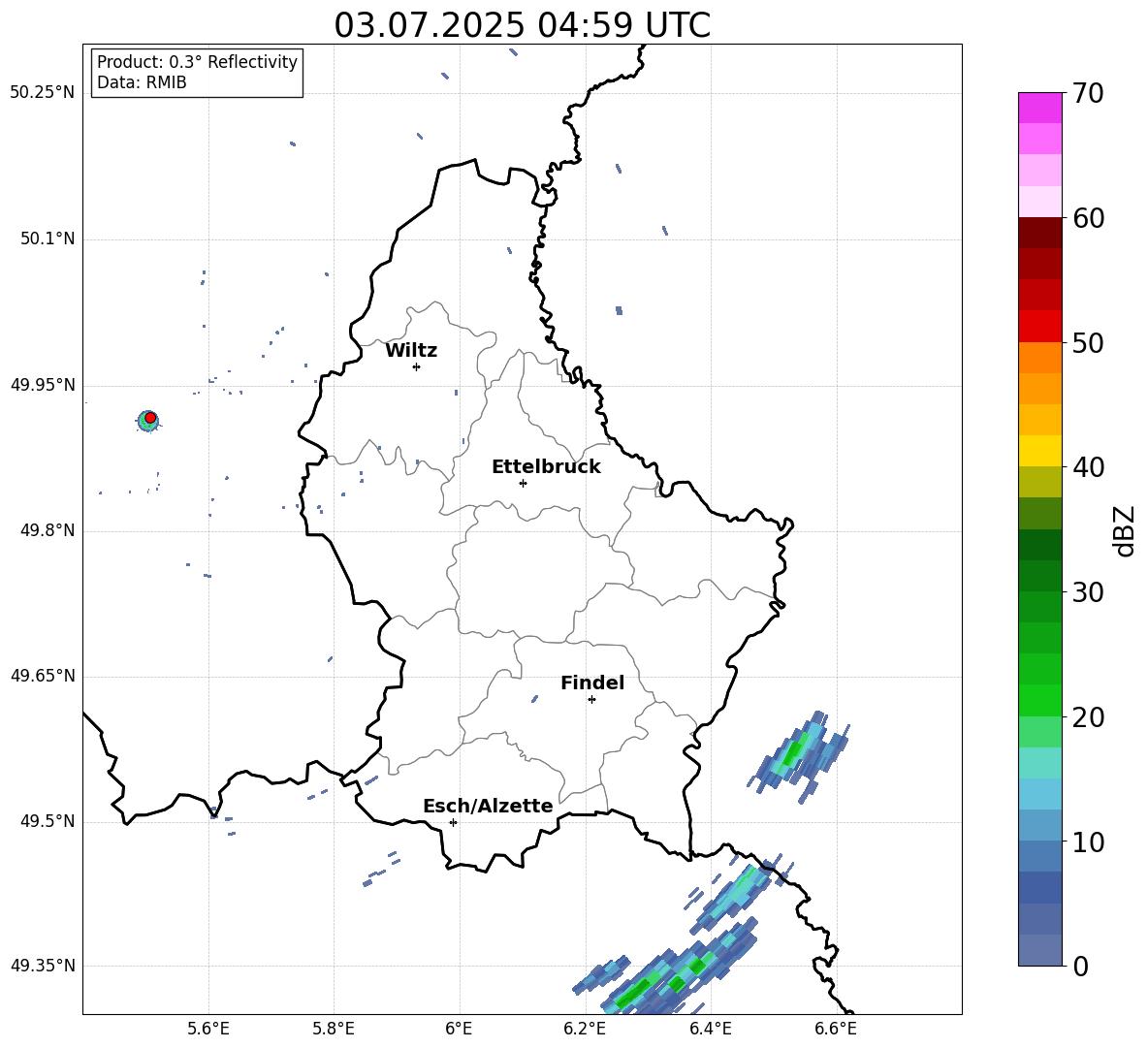Click the 10 value on the colorbar
The height and width of the screenshot is (1048, 1148).
[x=1088, y=842]
